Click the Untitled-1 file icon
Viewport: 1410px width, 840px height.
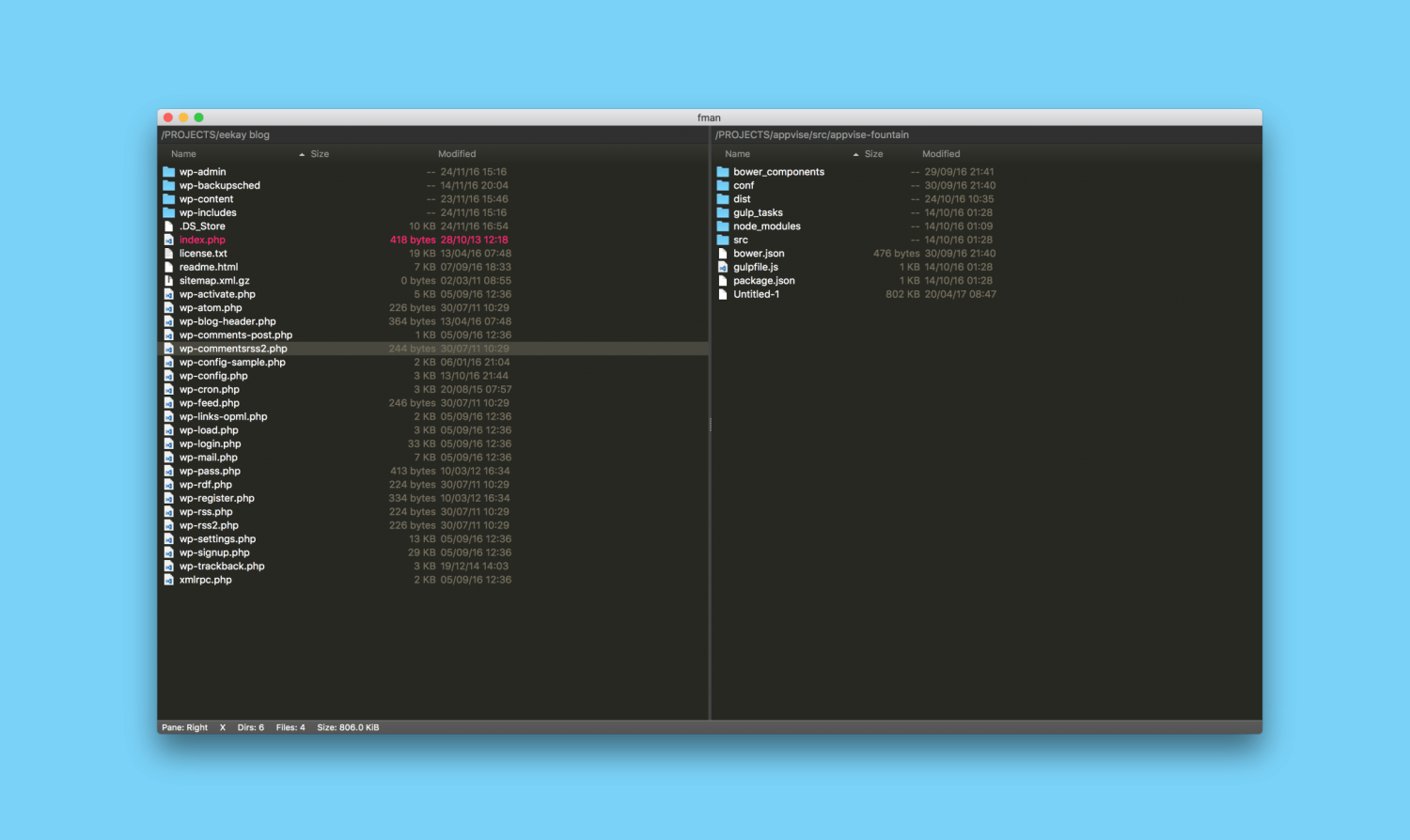coord(723,294)
